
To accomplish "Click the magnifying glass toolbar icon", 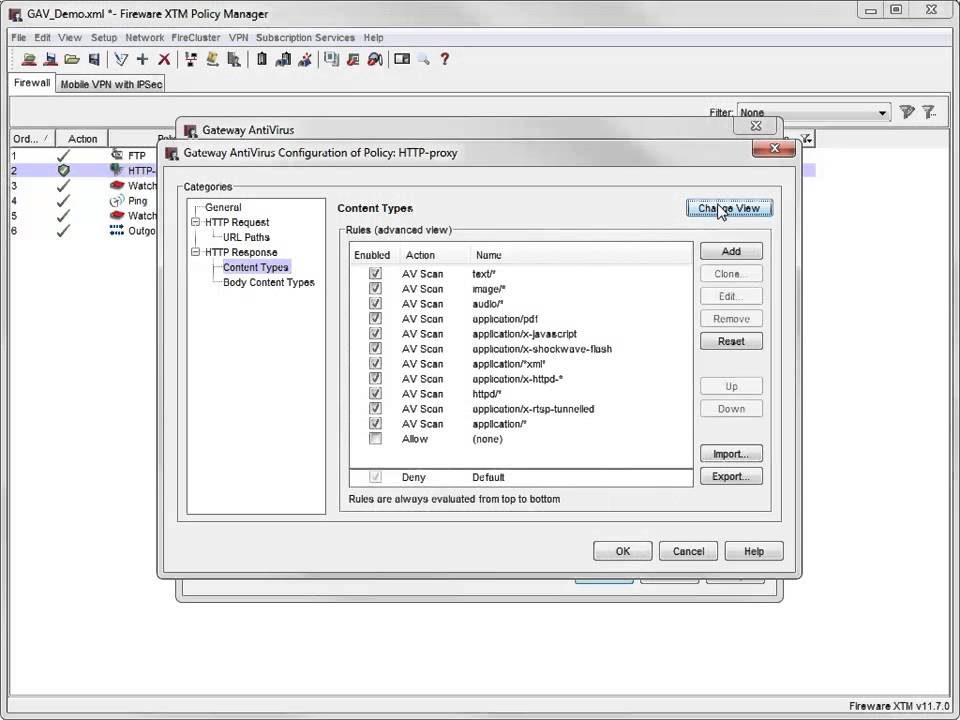I will [x=423, y=59].
